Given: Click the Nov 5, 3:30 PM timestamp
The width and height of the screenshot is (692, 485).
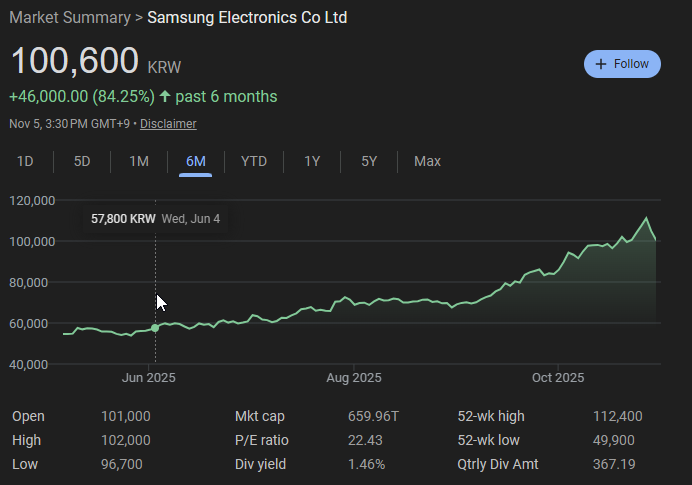Looking at the screenshot, I should [70, 124].
